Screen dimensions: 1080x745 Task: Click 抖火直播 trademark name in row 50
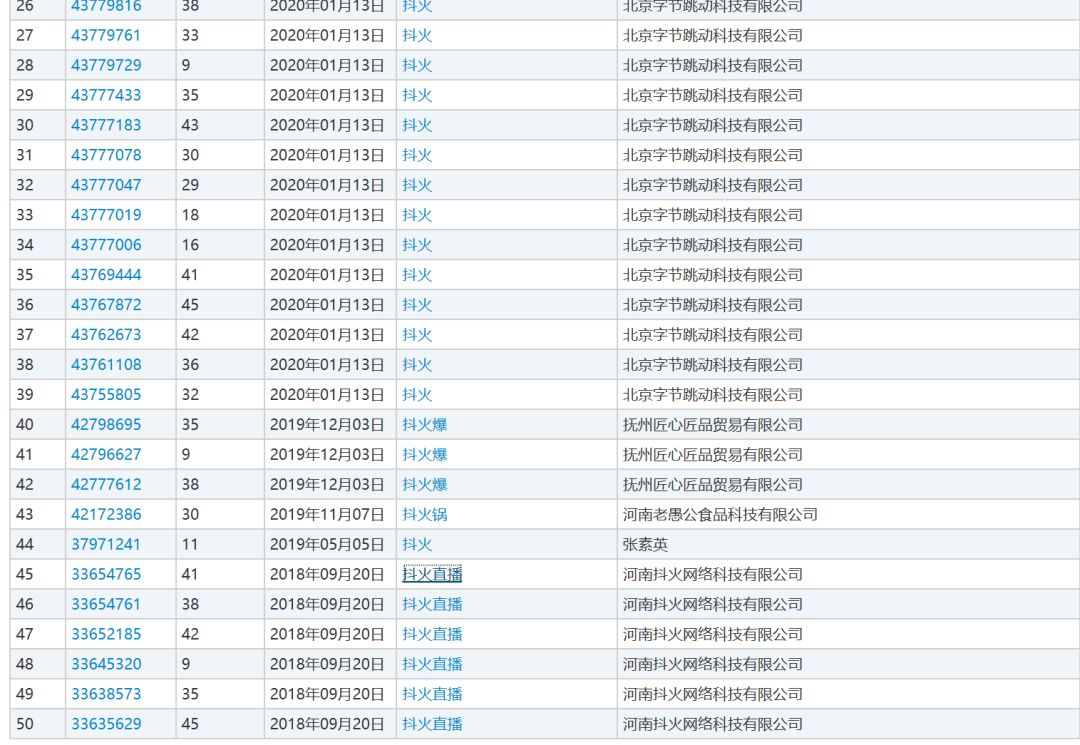[x=433, y=724]
